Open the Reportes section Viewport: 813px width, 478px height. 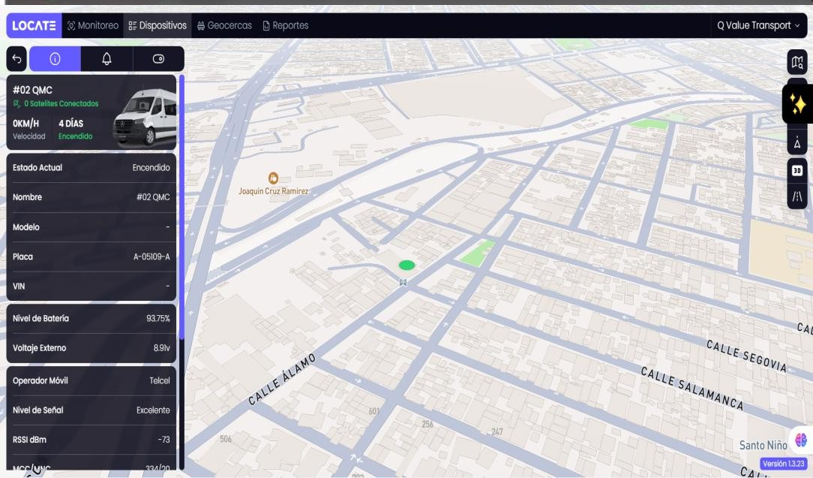coord(285,25)
